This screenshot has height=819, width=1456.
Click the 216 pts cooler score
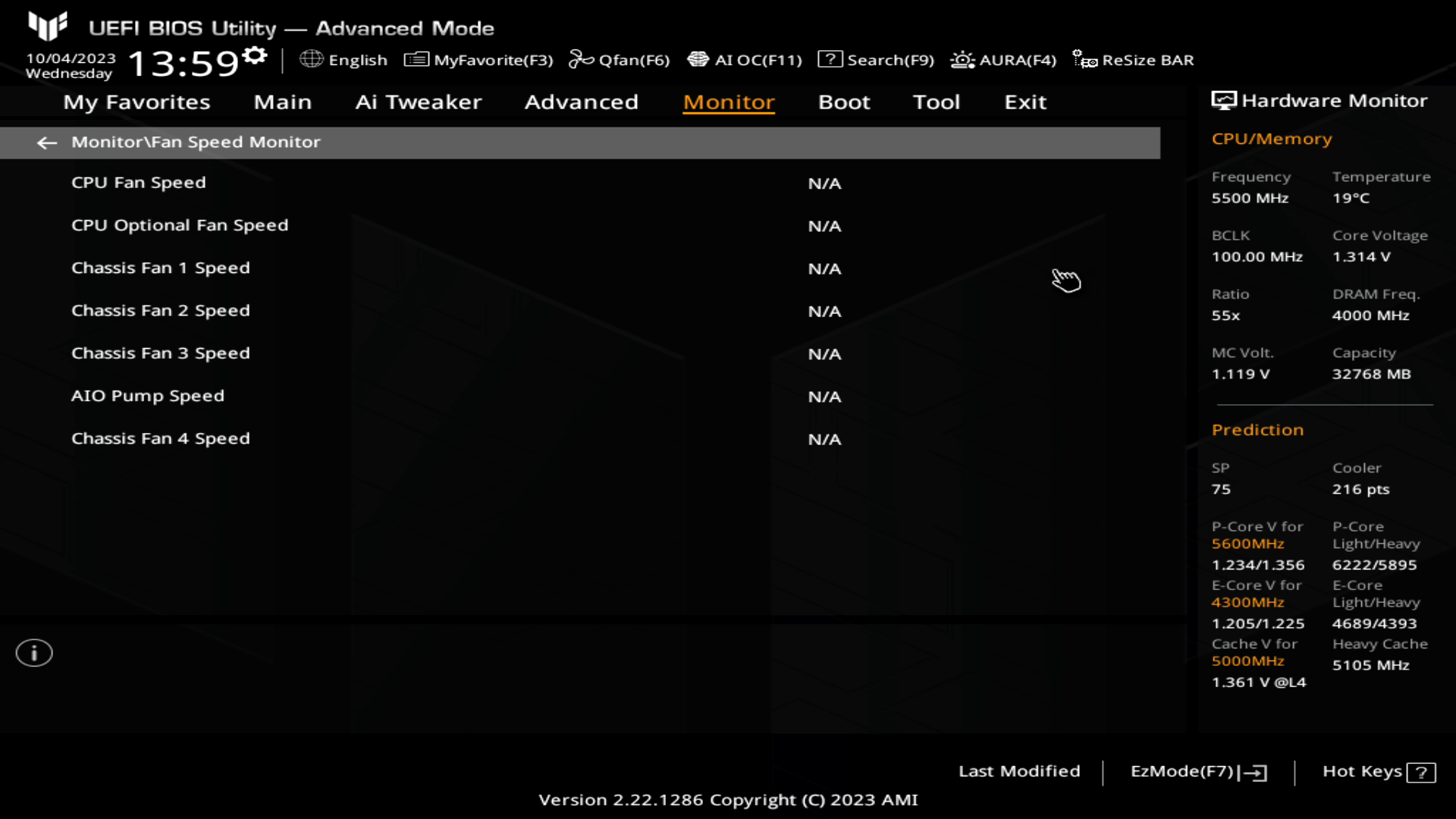[1360, 489]
